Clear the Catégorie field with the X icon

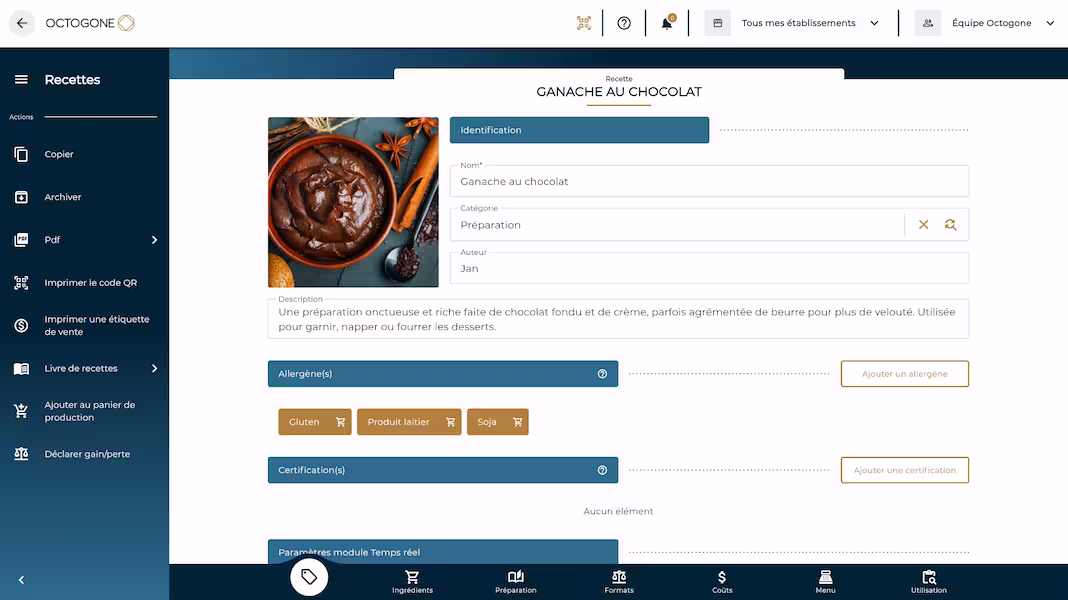(x=923, y=224)
